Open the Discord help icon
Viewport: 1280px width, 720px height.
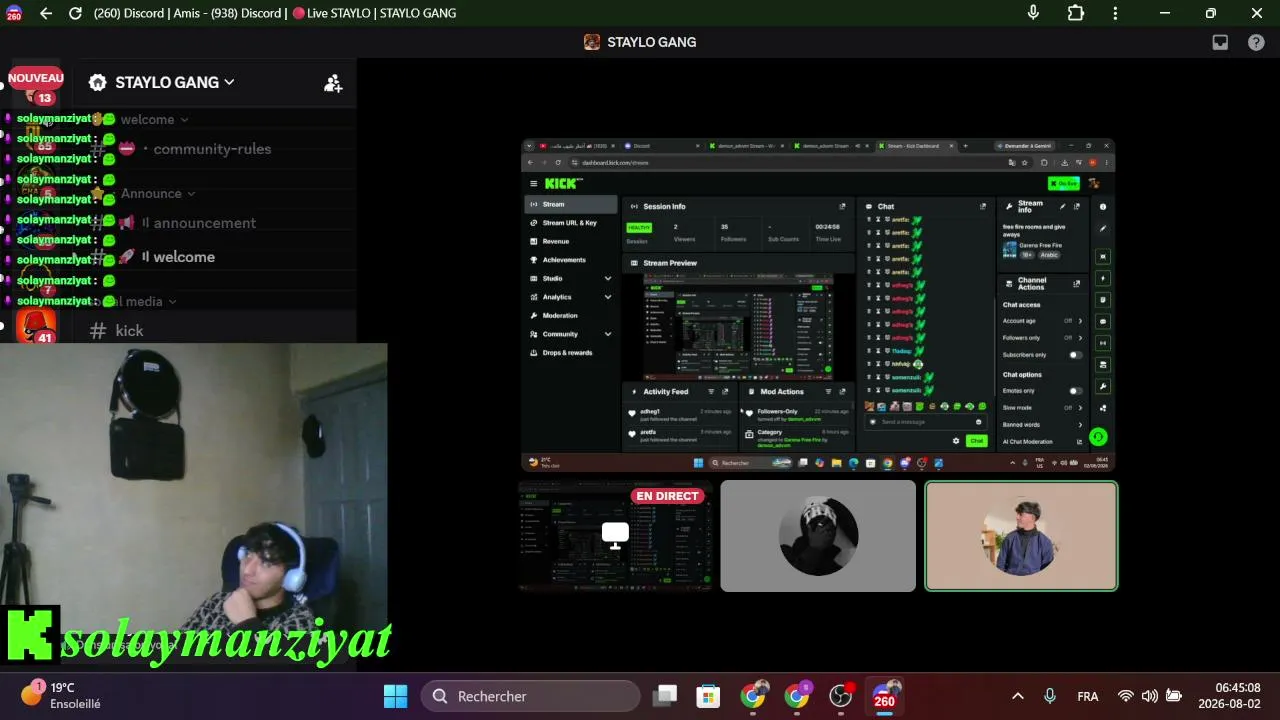1256,42
